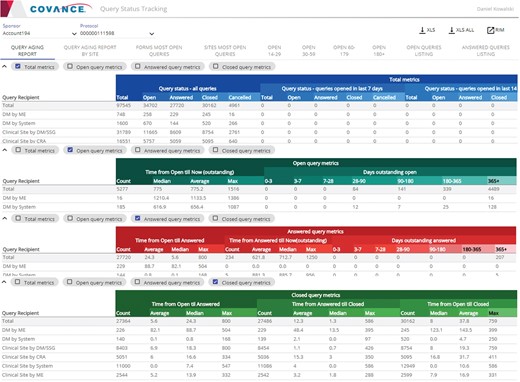
Task: Click Clinical Site by DM/SSG in Total metrics
Action: pos(29,132)
